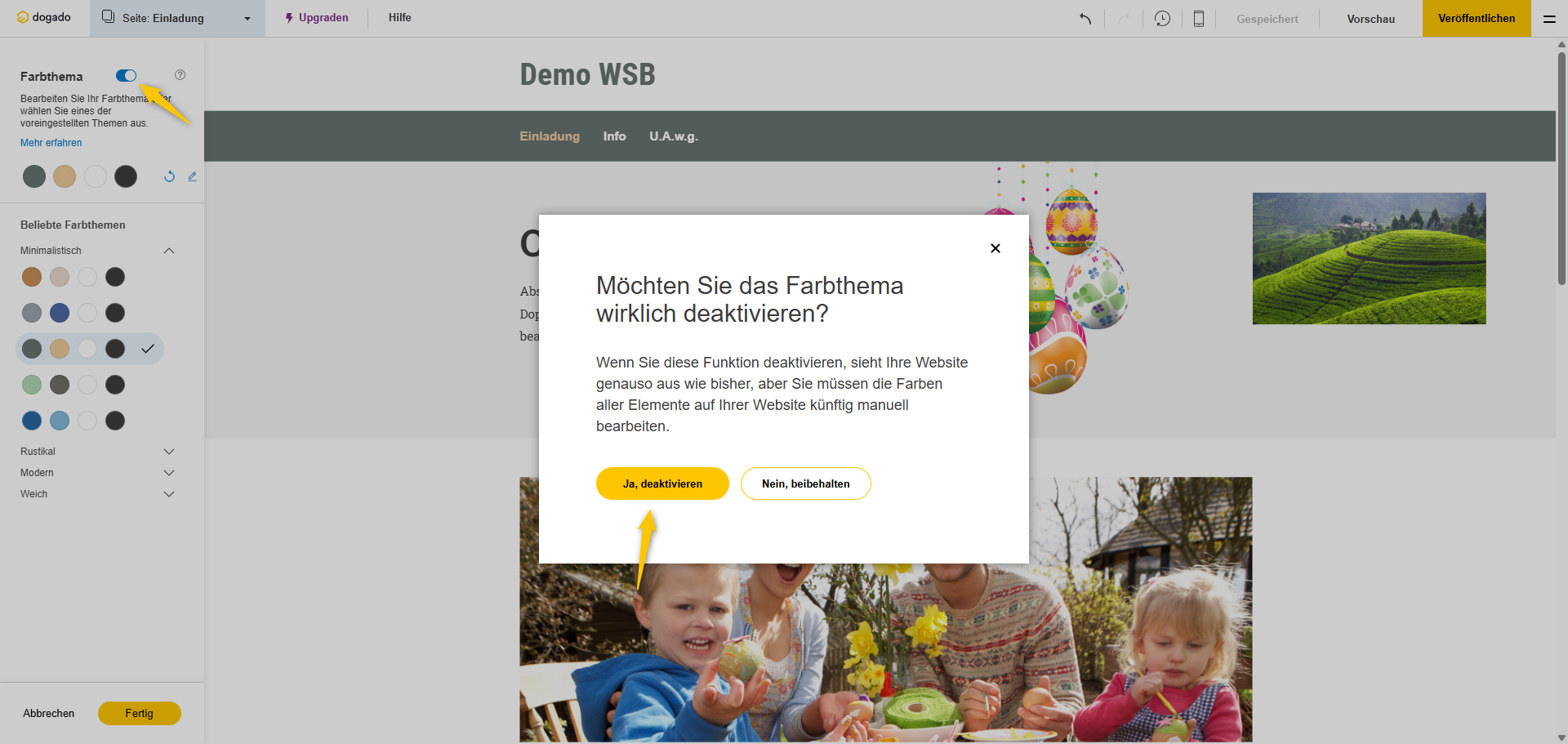Click the 'Nein, beibehalten' button
The image size is (1568, 744).
(x=805, y=483)
